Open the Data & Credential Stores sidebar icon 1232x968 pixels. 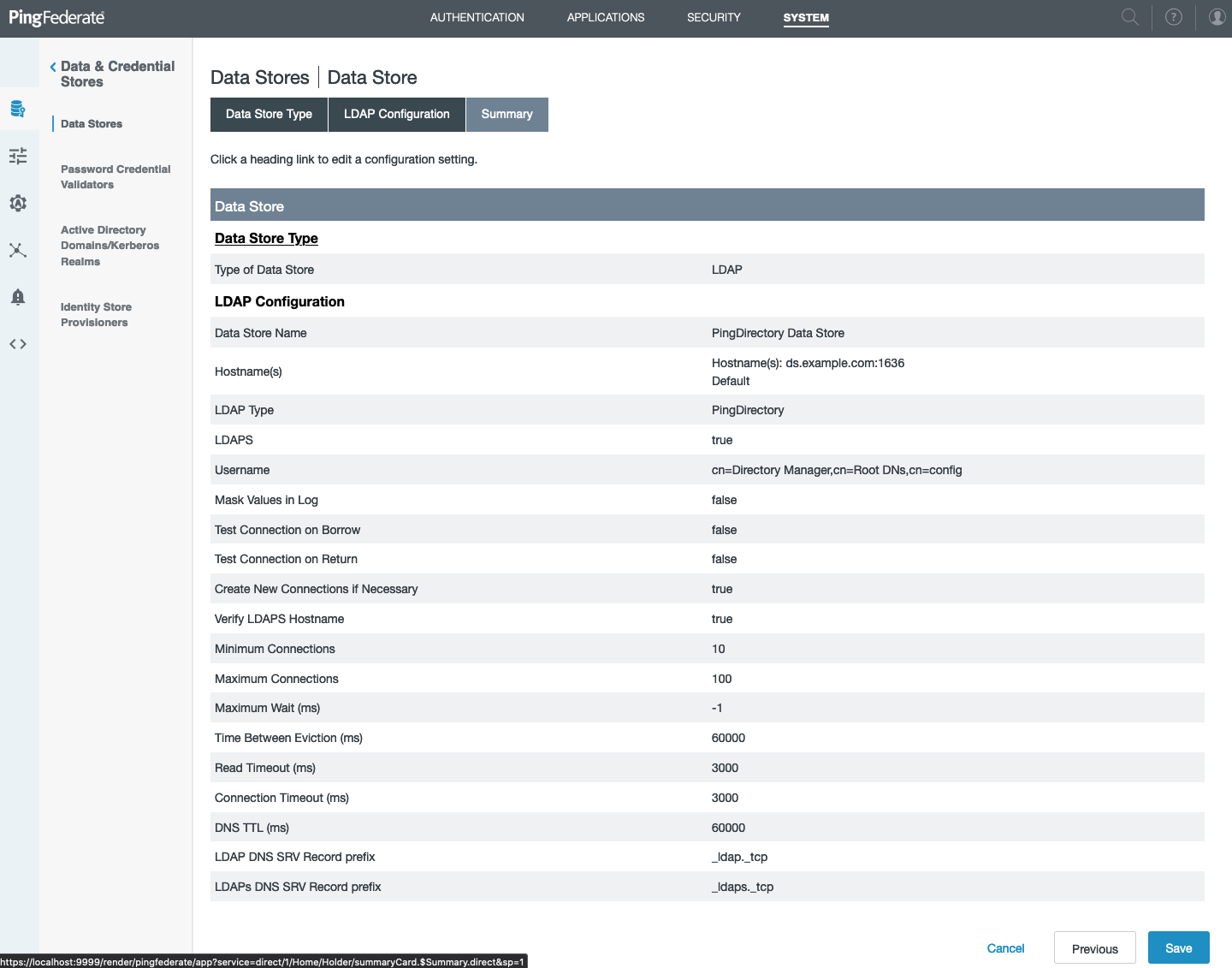(19, 109)
